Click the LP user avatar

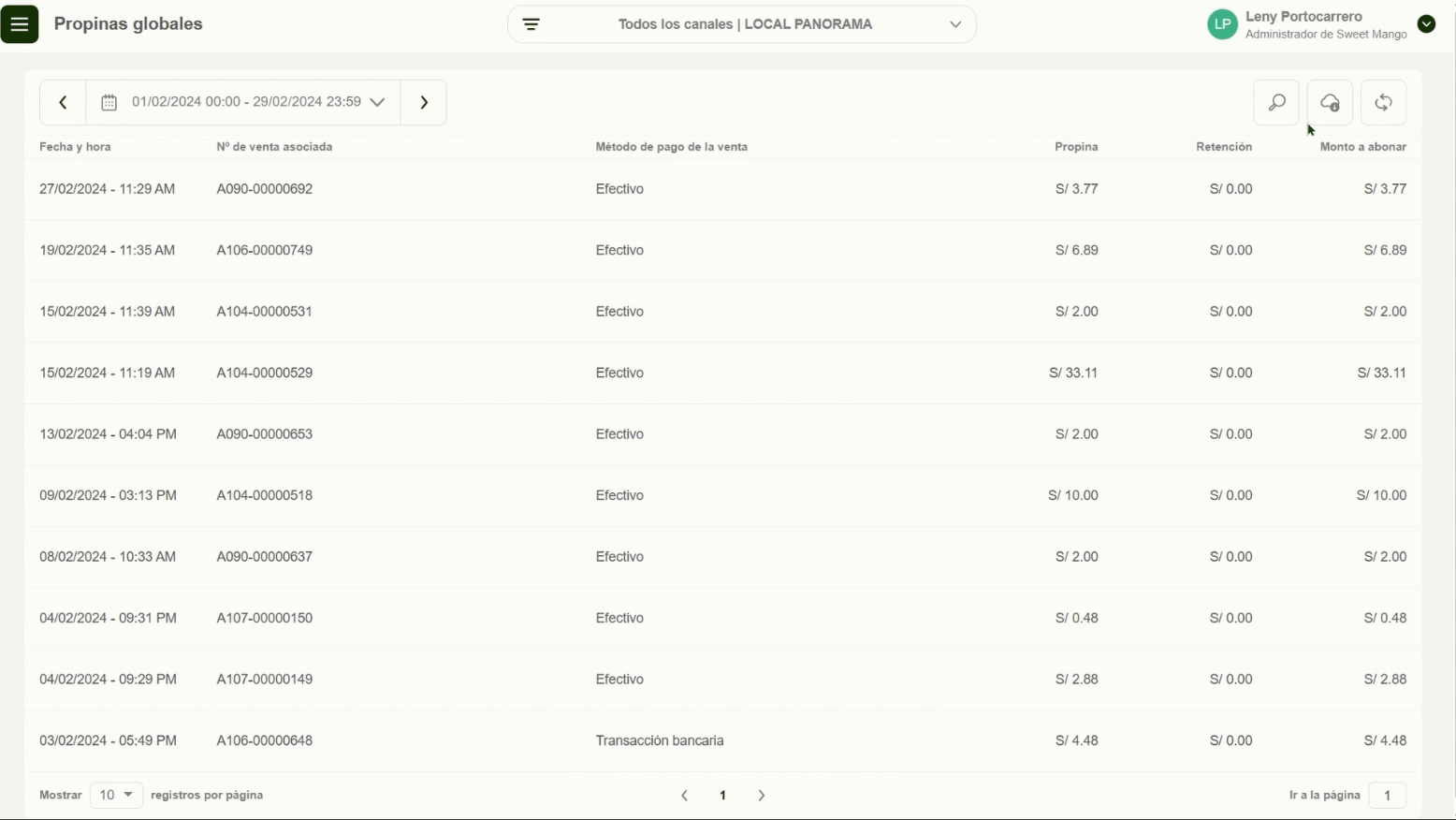pyautogui.click(x=1222, y=24)
